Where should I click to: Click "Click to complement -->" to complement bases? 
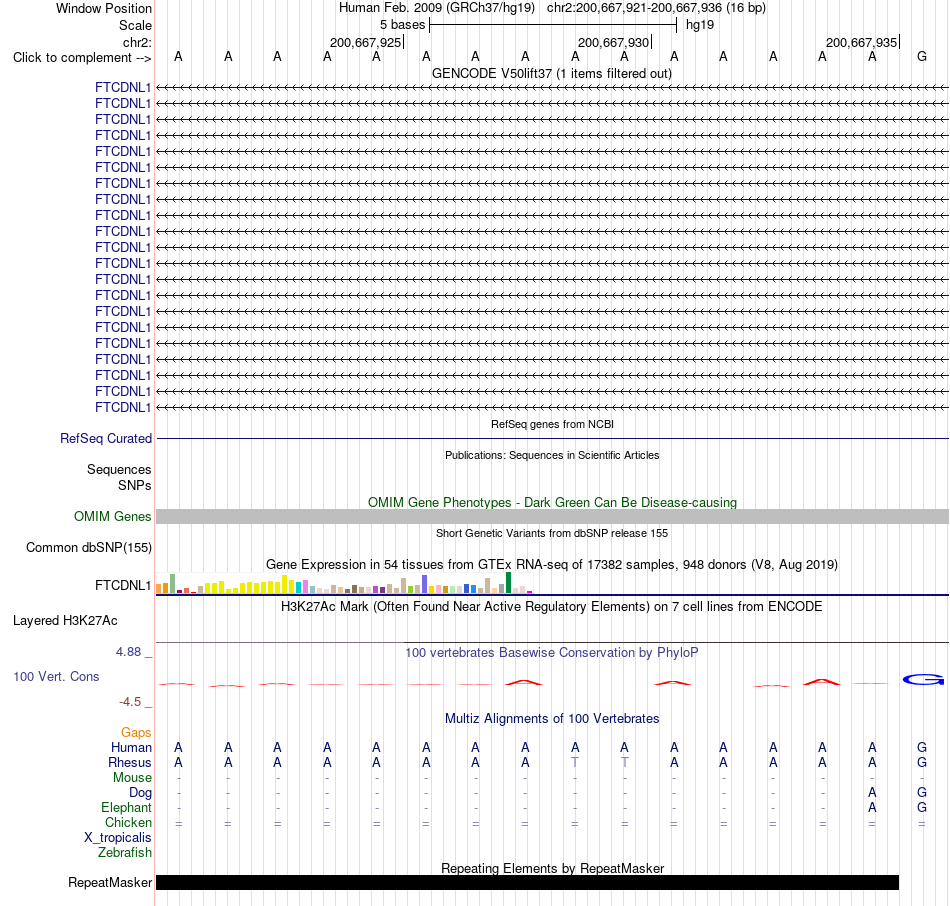pos(82,58)
